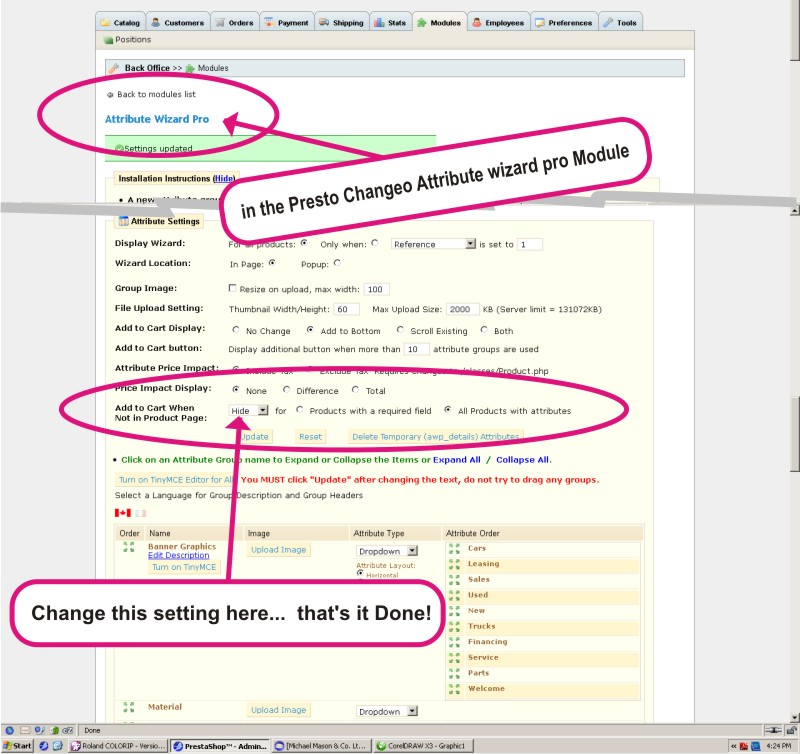Hide the Installation Instructions
The image size is (800, 754).
[x=223, y=179]
